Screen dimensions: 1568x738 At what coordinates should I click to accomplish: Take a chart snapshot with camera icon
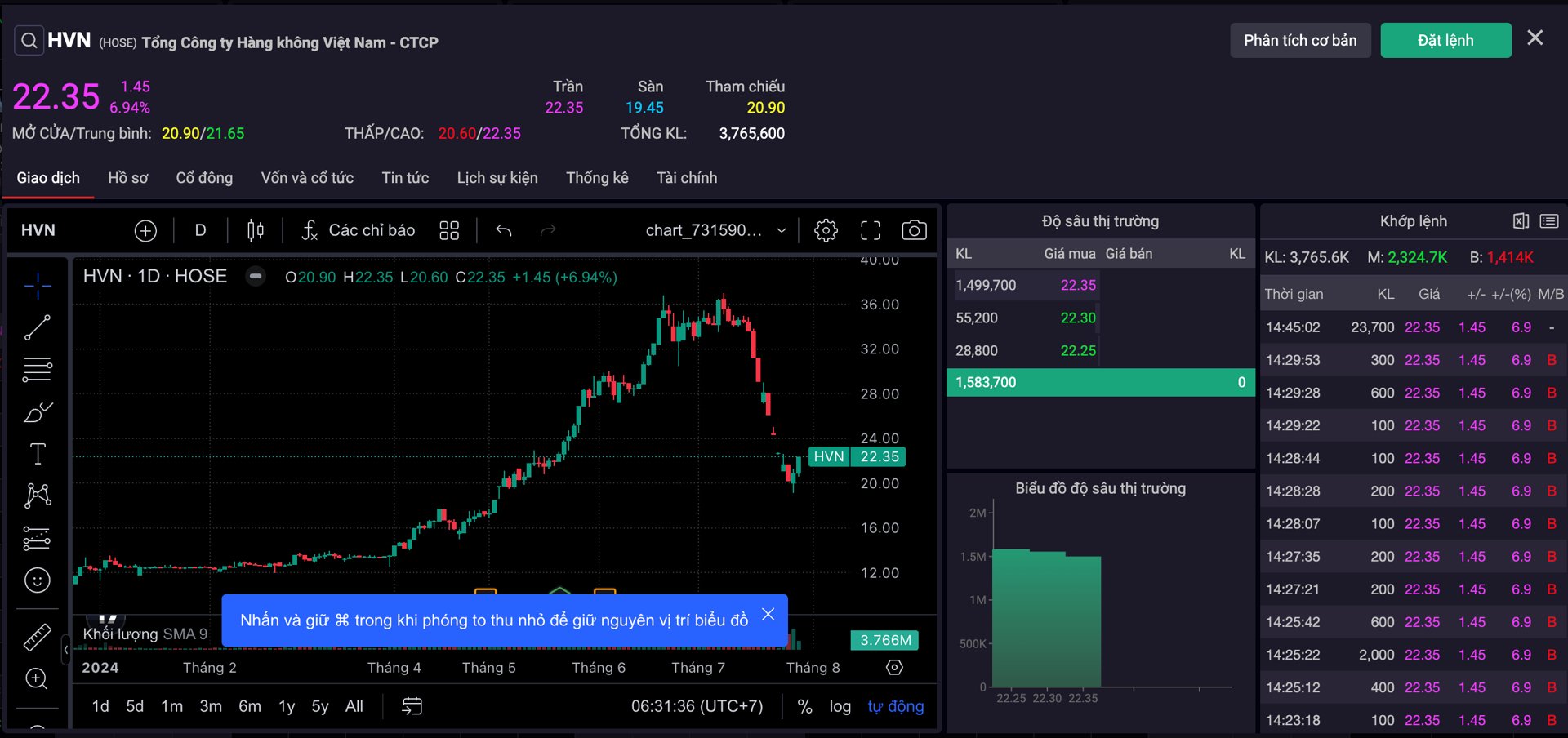[x=914, y=231]
